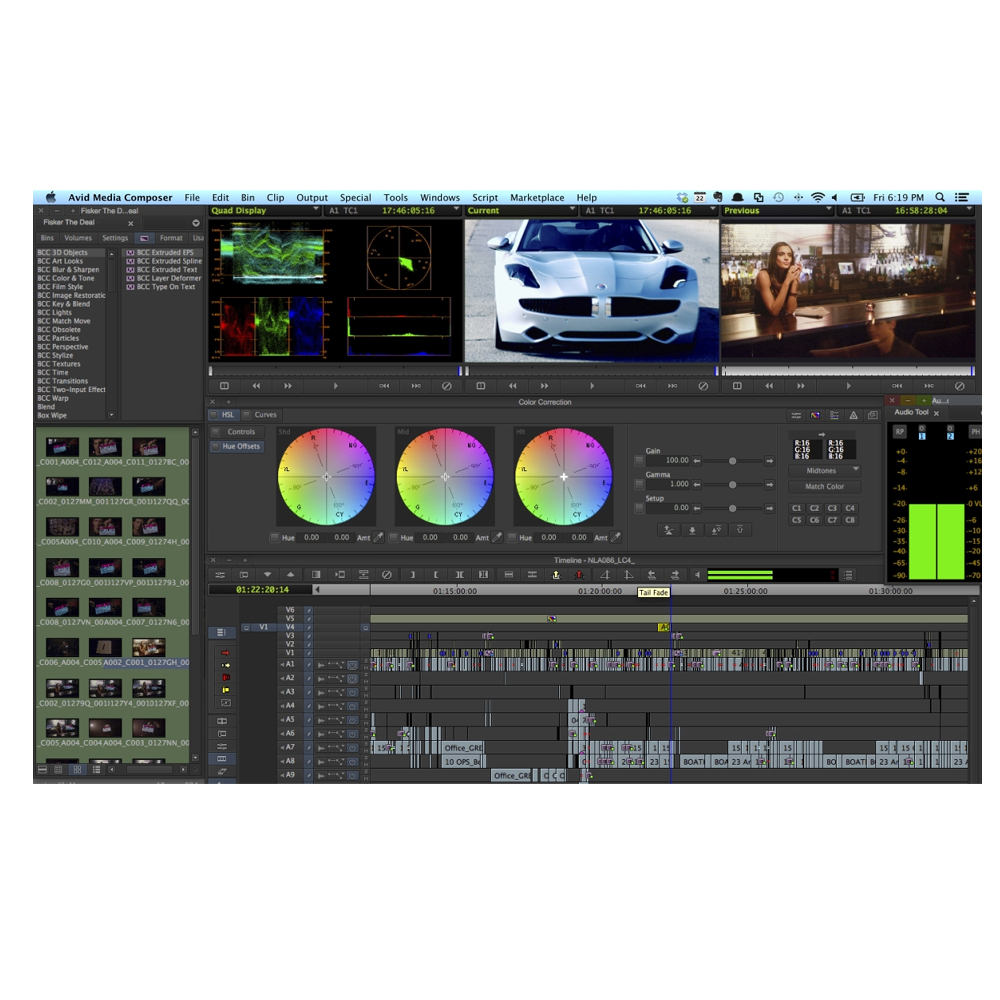This screenshot has width=1000, height=1000.
Task: Select the shadows hue eyedropper in Color Correction
Action: click(x=379, y=537)
